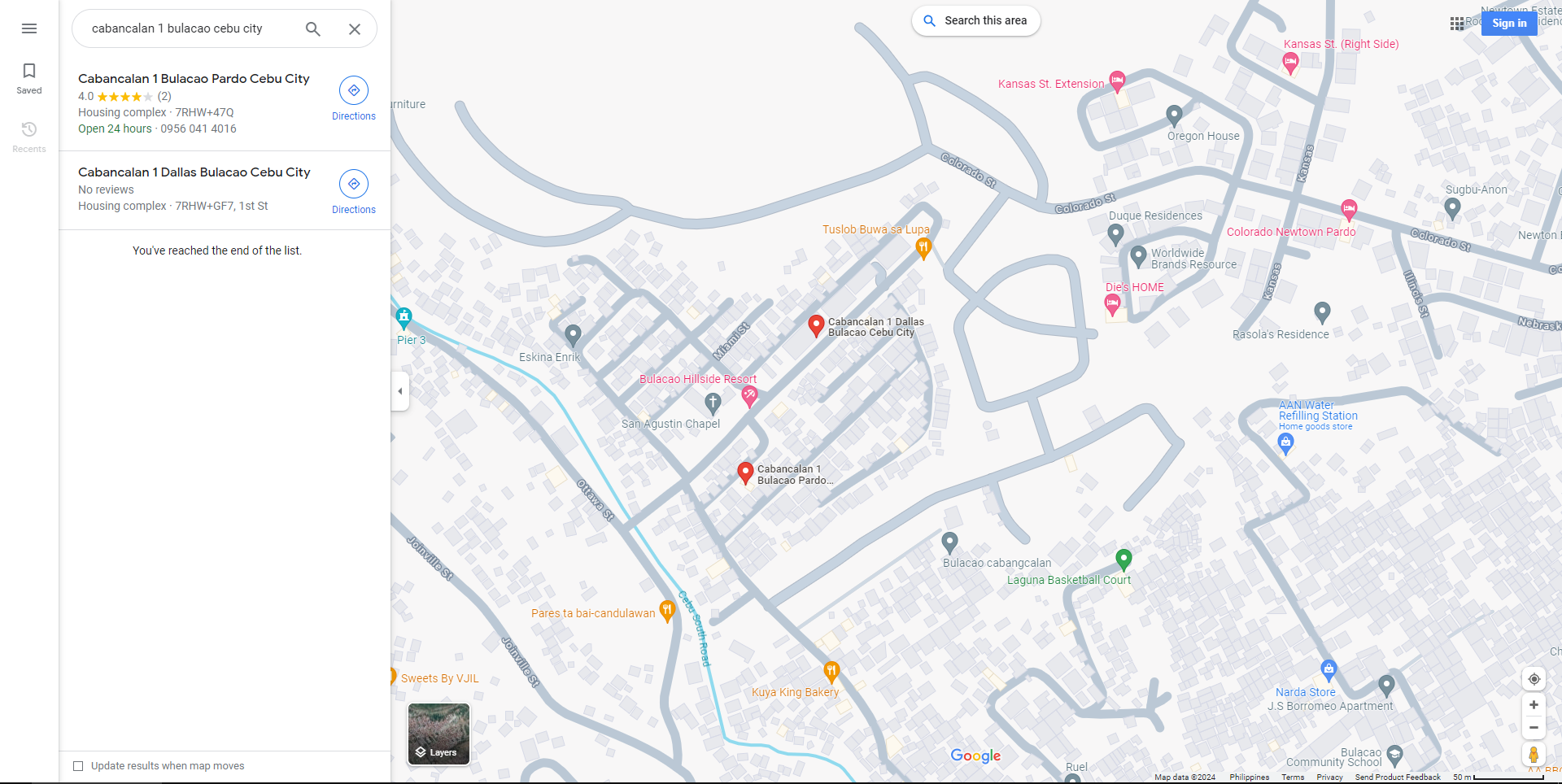Get directions to Cabancalan 1 Bulacao Pardo
Screen dimensions: 1562x784
[x=354, y=98]
